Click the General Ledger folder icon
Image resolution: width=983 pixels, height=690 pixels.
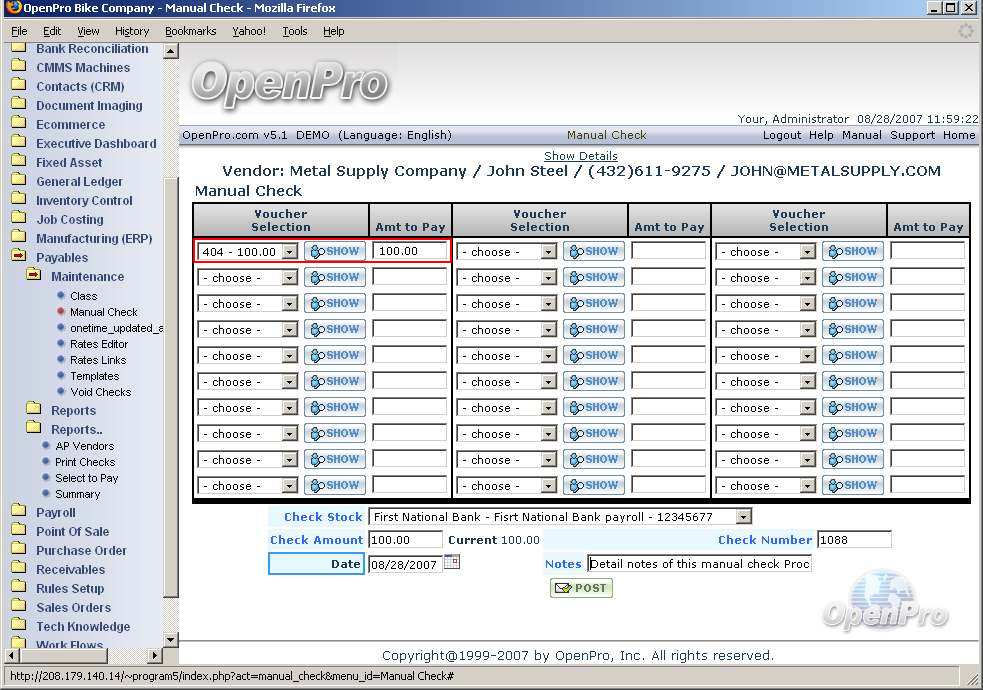[19, 181]
